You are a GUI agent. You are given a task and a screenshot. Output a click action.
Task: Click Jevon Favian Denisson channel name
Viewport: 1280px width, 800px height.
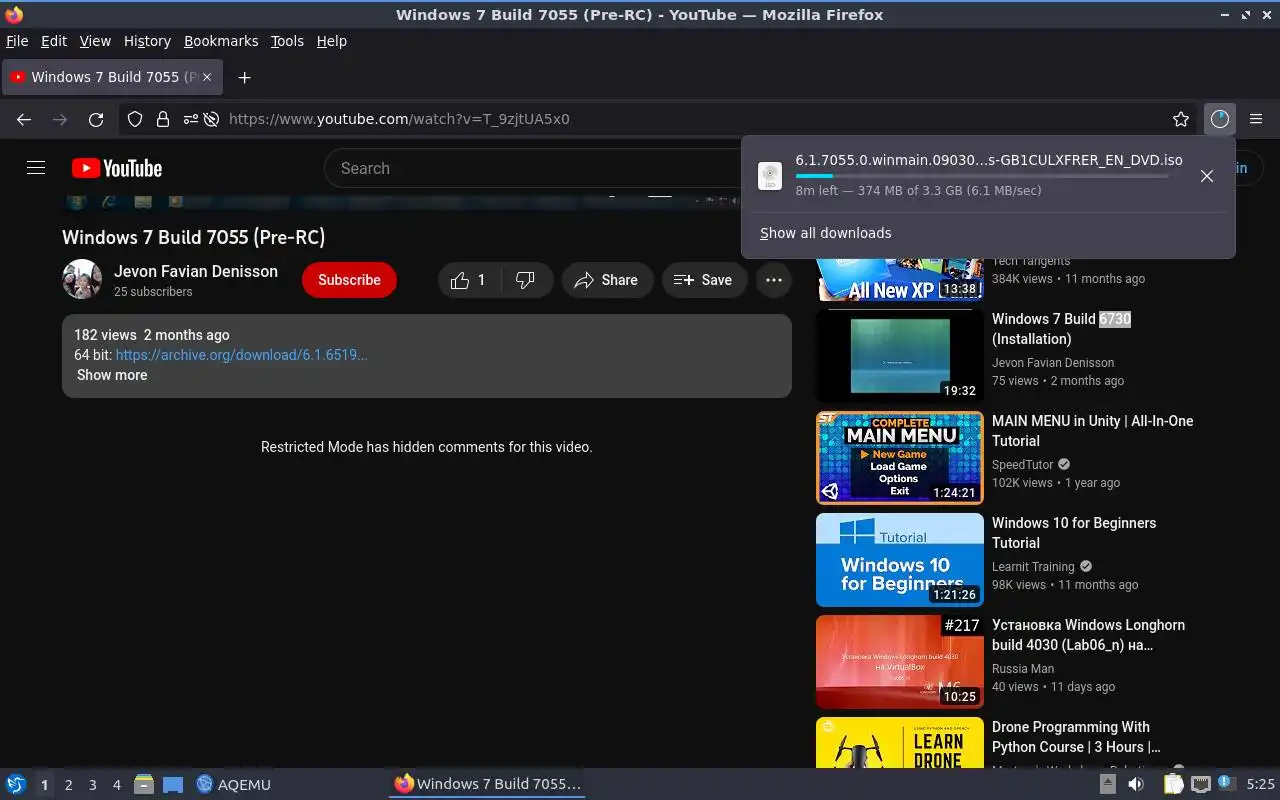(196, 271)
